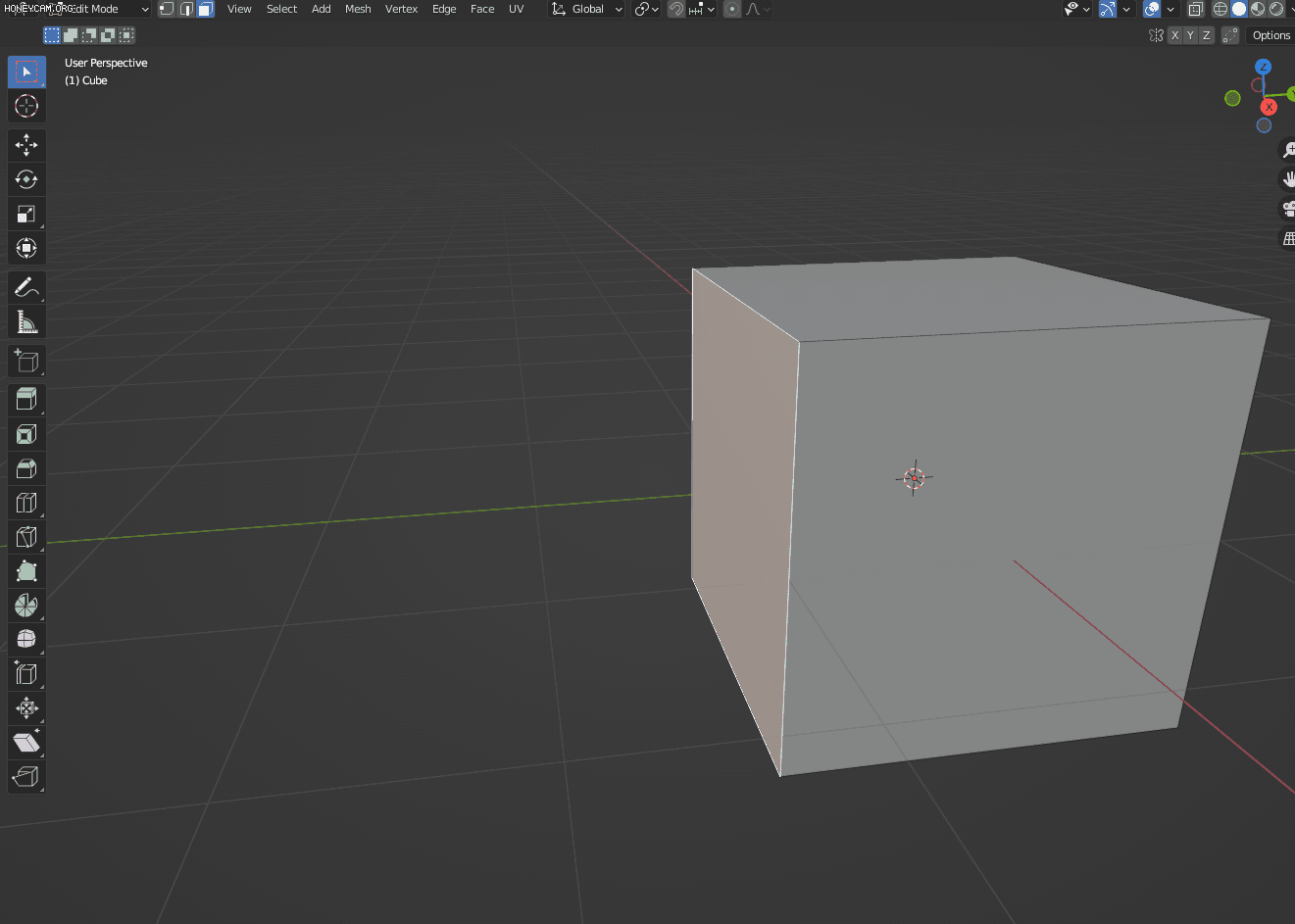Viewport: 1295px width, 924px height.
Task: Toggle auto merge vertices
Action: (x=1230, y=35)
